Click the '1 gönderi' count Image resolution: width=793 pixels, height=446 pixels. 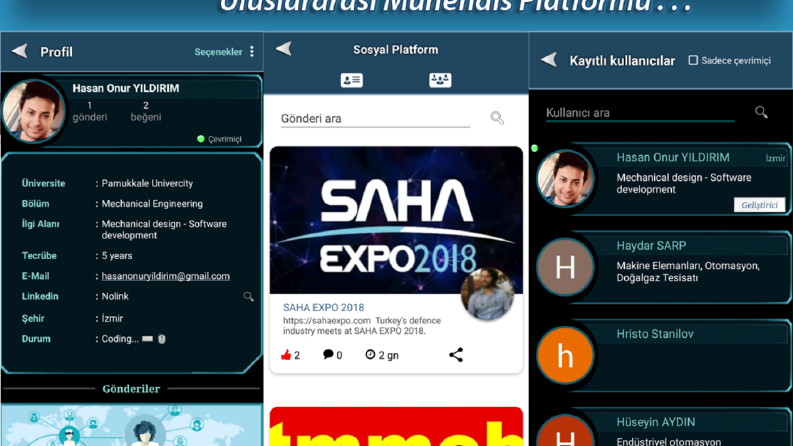click(x=90, y=111)
